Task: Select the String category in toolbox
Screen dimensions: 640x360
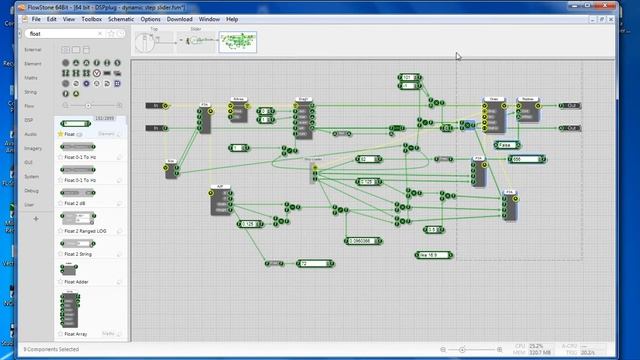Action: (x=31, y=92)
